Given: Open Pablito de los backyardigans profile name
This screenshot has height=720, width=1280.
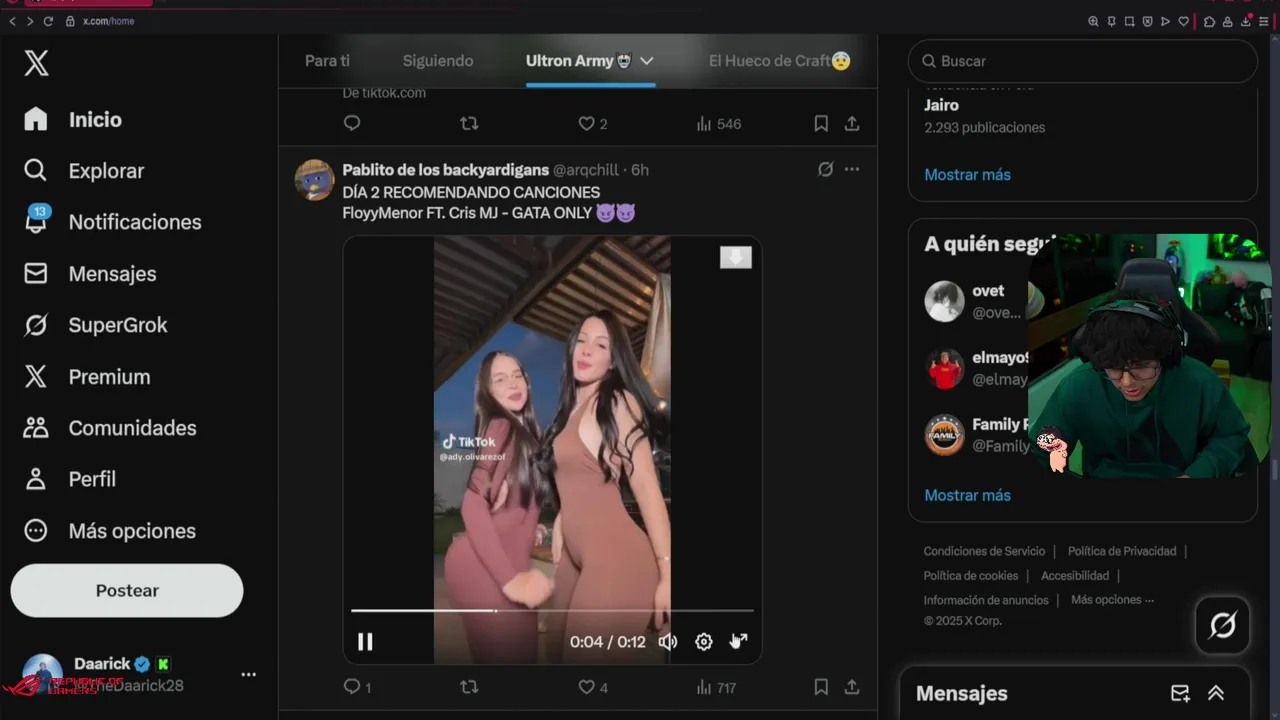Looking at the screenshot, I should [x=445, y=170].
